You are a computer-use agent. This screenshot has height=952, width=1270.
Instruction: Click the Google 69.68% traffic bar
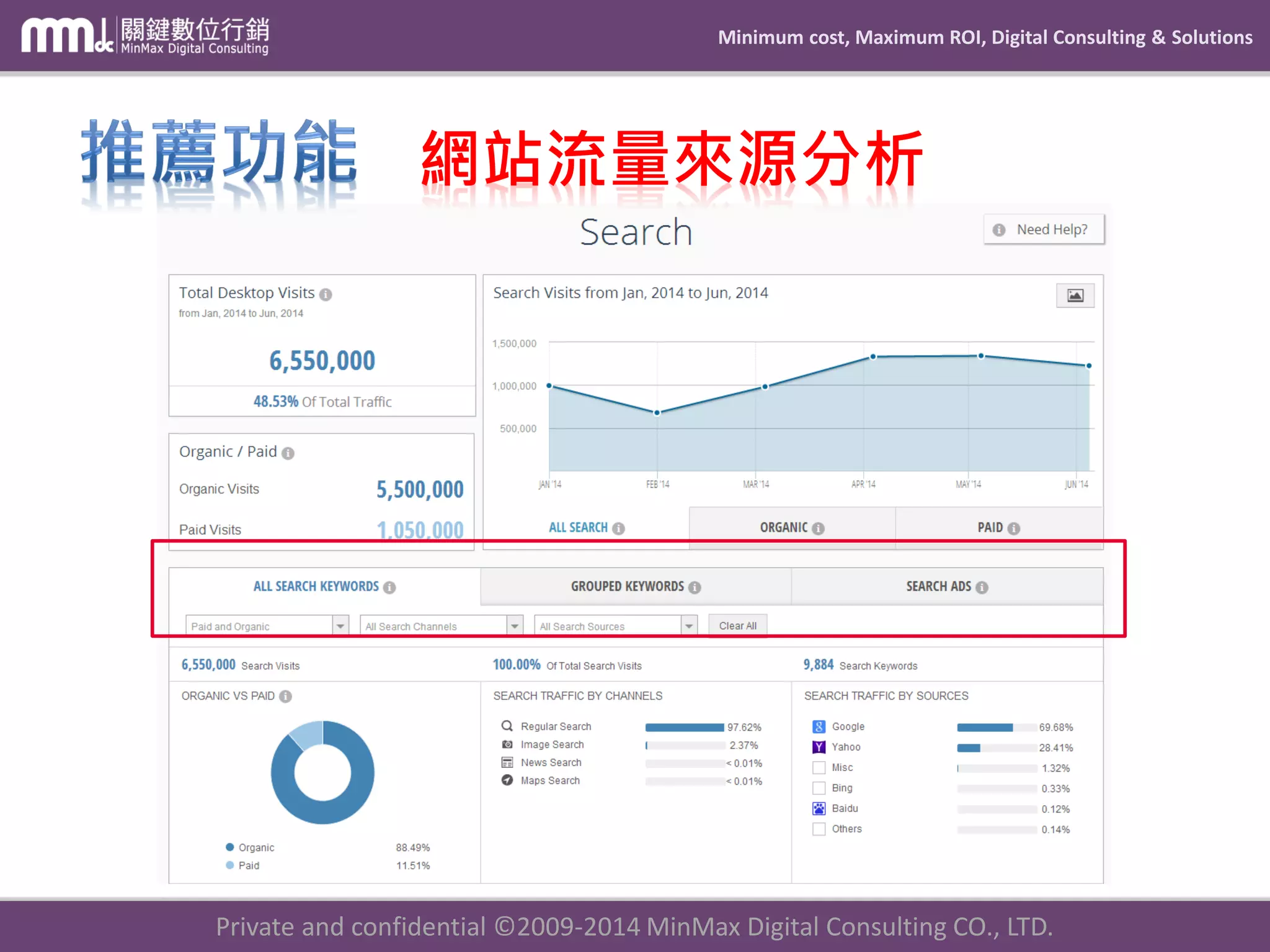pyautogui.click(x=997, y=727)
